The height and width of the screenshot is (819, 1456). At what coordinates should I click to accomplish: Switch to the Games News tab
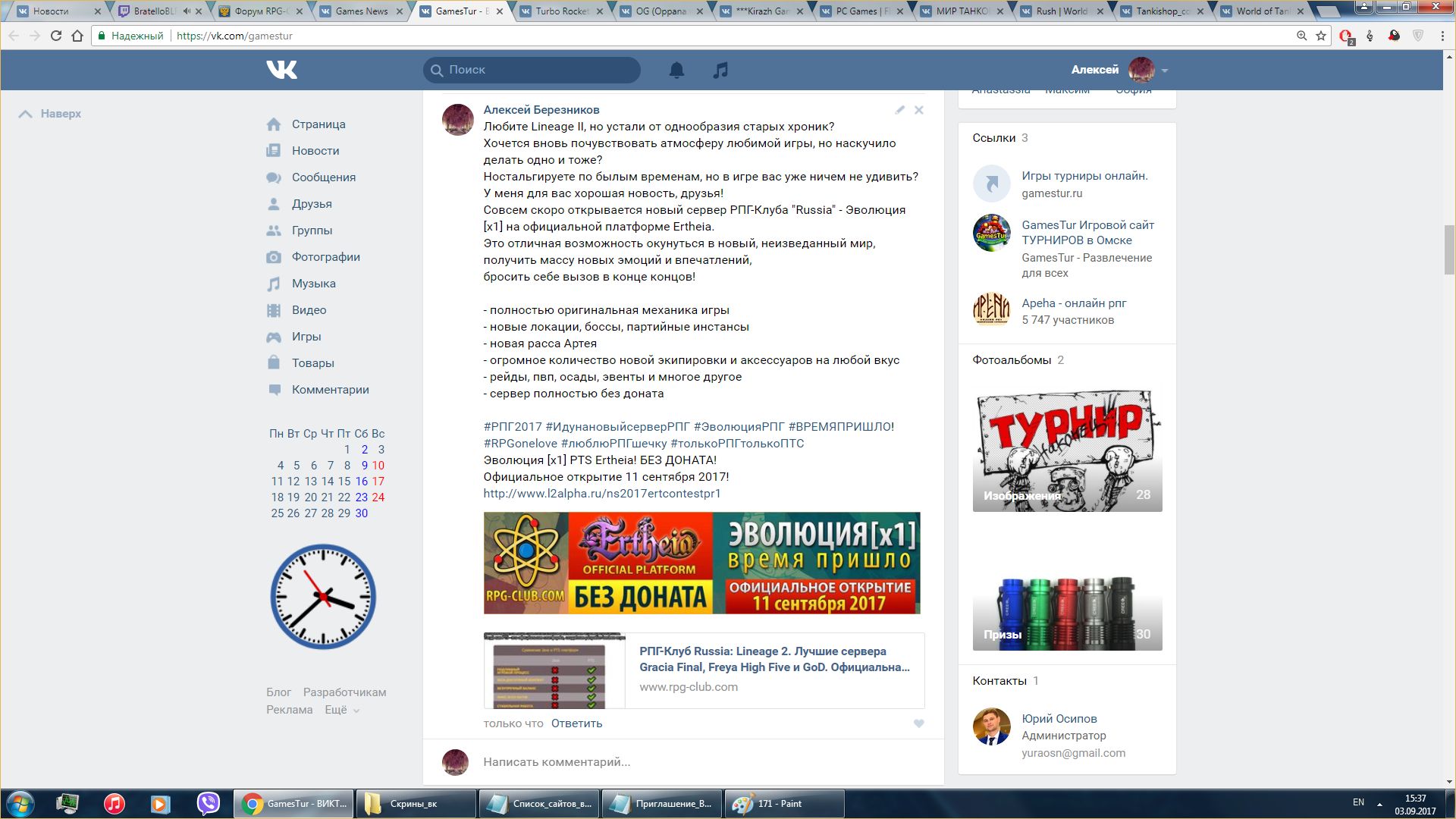click(x=361, y=11)
